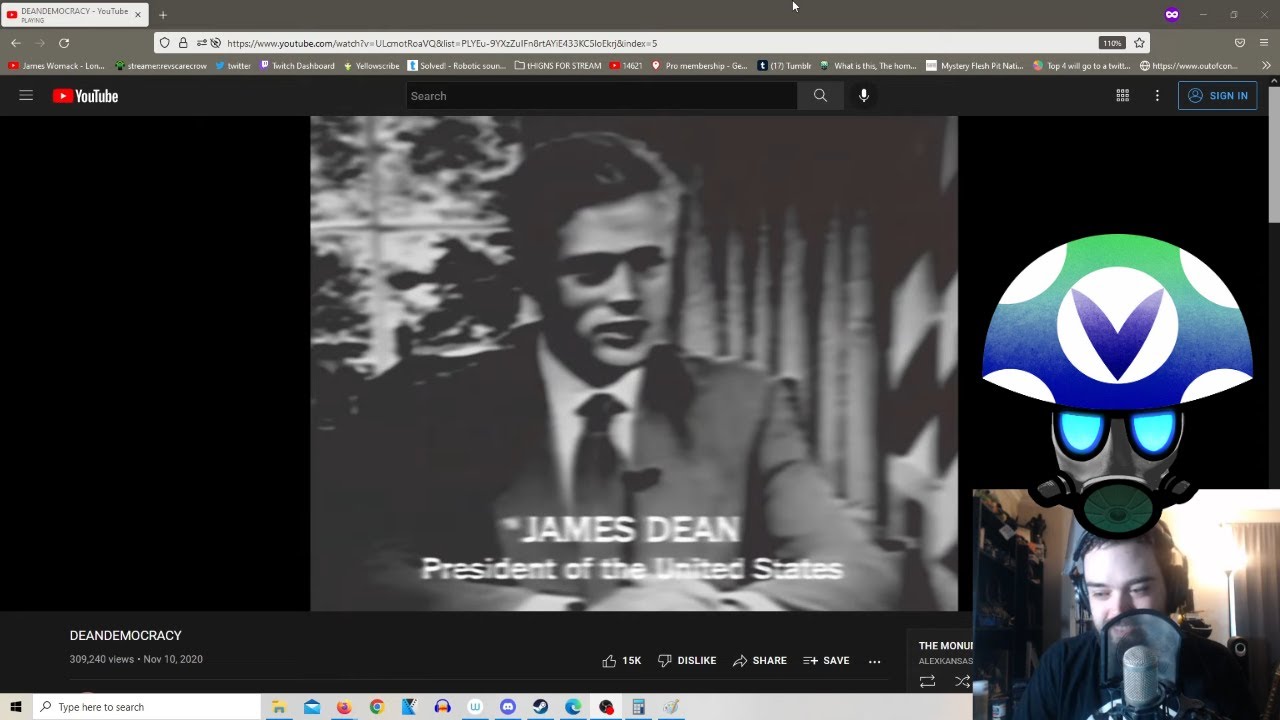Like the video with thumbs up
The image size is (1280, 720).
621,661
